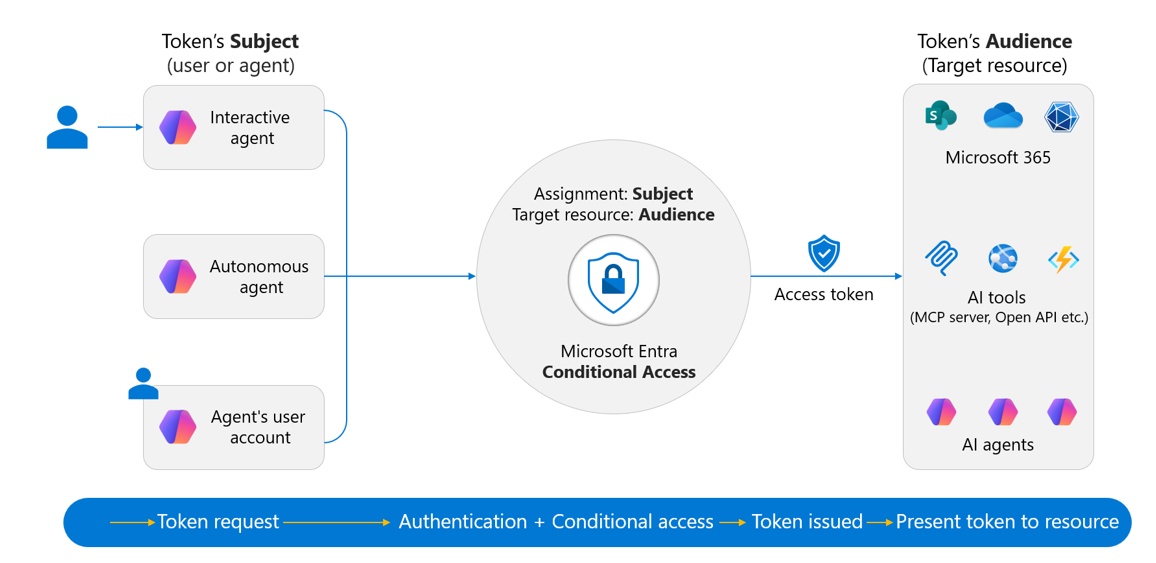
Task: Click the "Token's Subject" heading
Action: click(x=231, y=41)
